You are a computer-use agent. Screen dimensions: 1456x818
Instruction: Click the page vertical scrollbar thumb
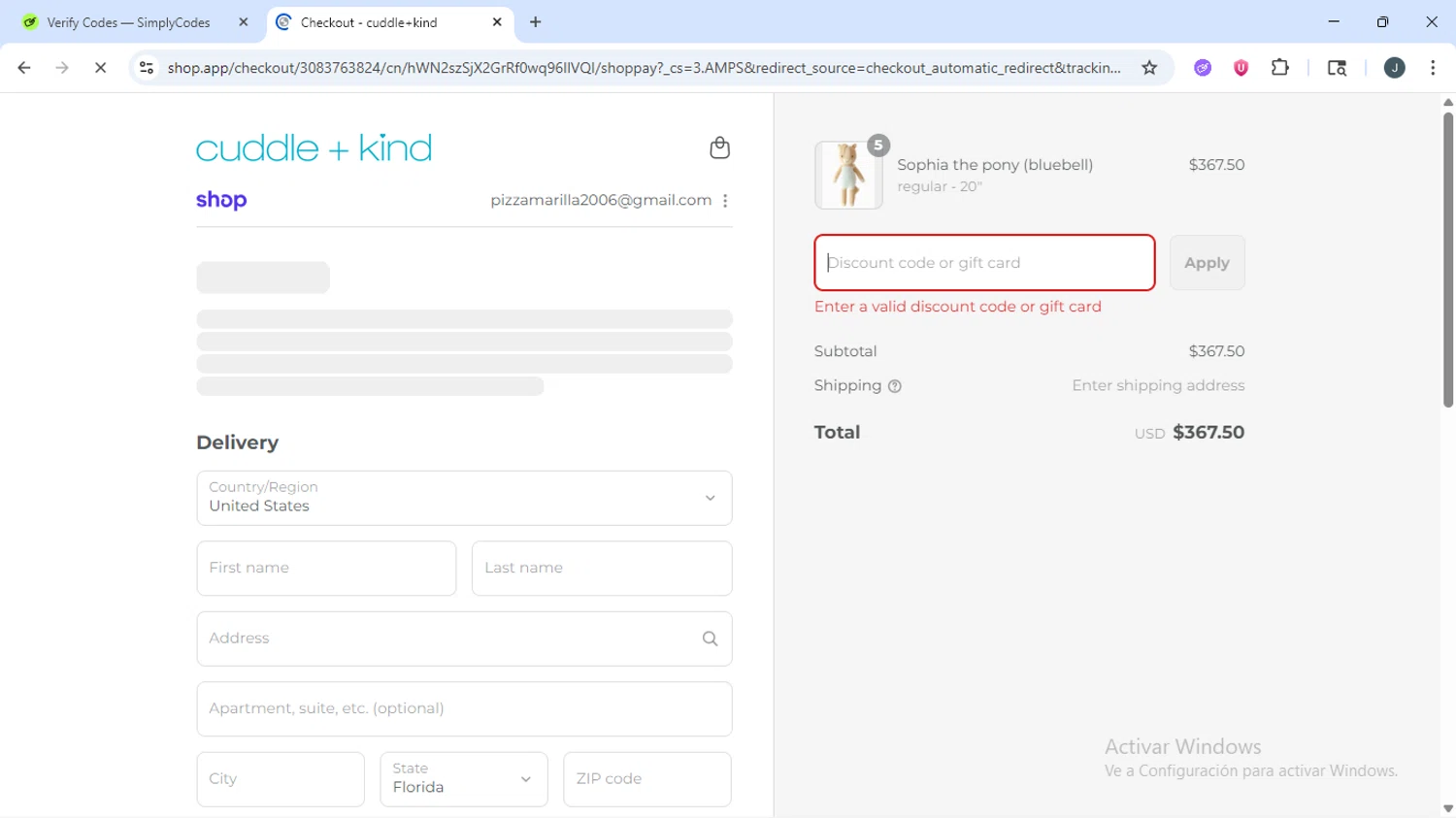tap(1447, 260)
